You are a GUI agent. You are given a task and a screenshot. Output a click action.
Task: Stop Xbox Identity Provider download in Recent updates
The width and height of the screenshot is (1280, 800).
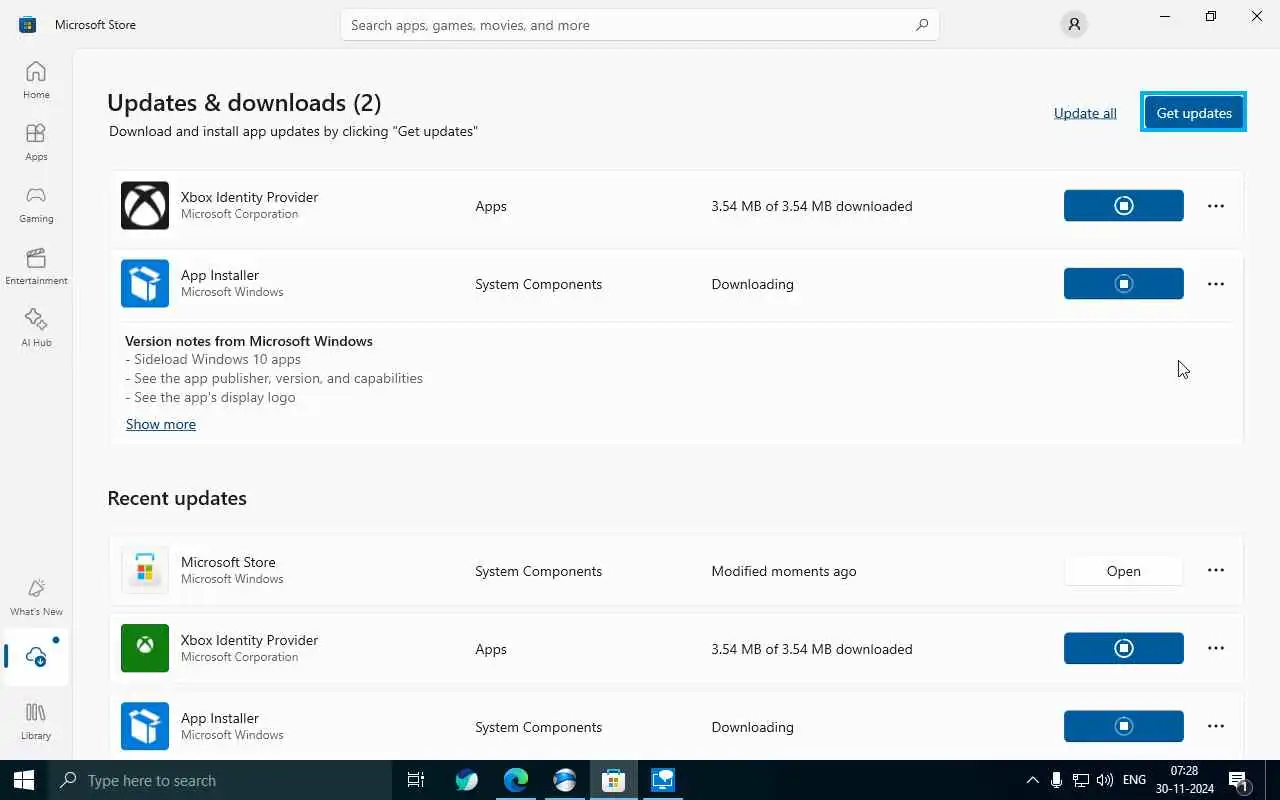[1124, 649]
